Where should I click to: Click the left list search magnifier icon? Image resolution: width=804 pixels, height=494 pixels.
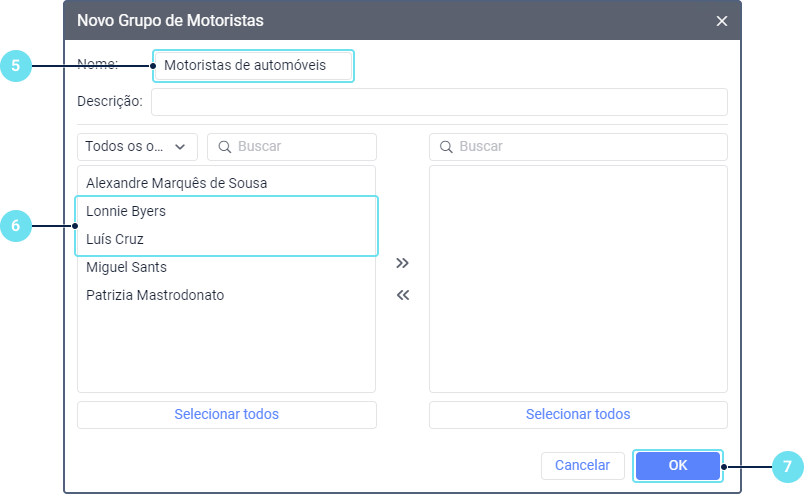[225, 147]
